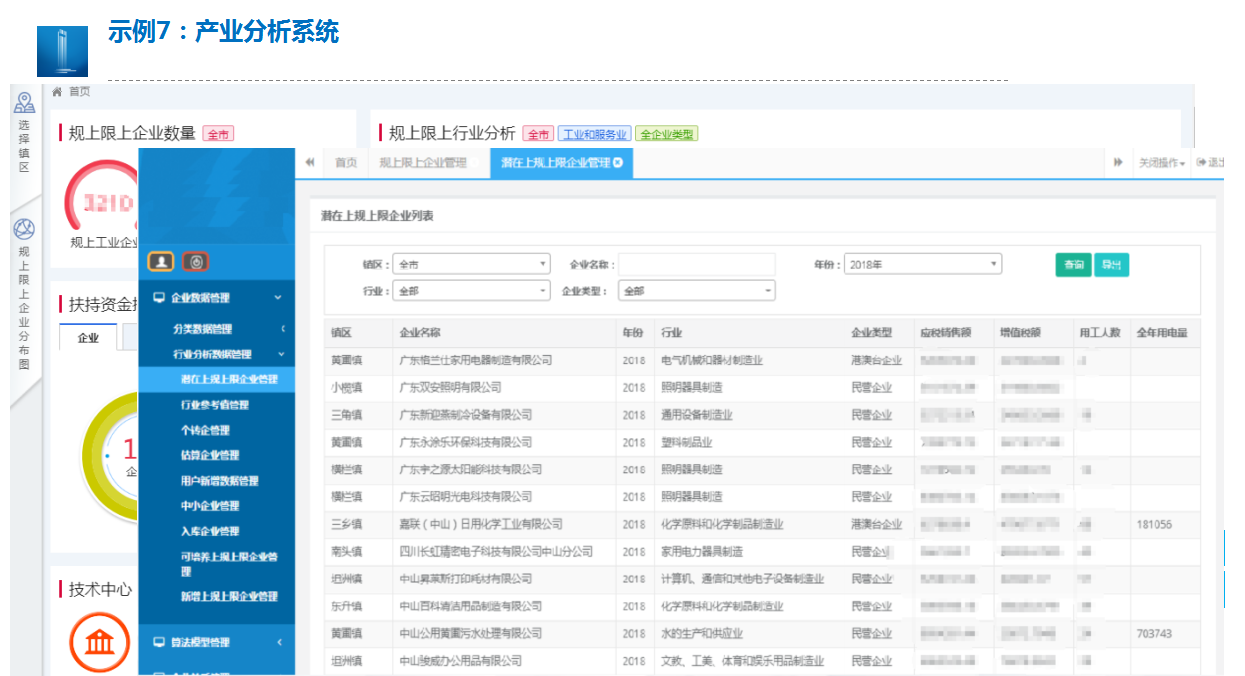1245x676 pixels.
Task: Open 行业参考值管理 in sidebar
Action: (215, 405)
